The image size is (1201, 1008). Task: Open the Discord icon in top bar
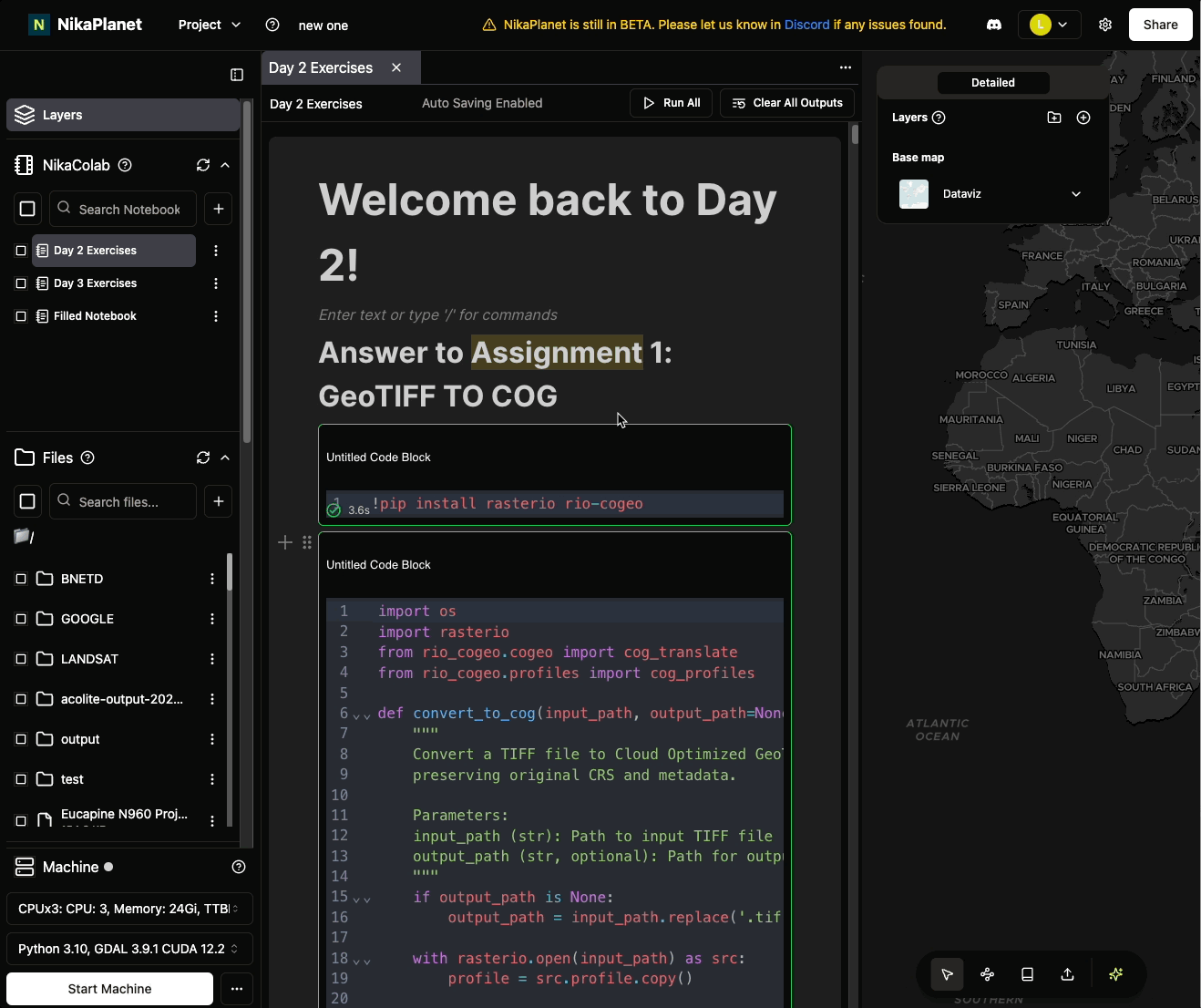click(994, 25)
